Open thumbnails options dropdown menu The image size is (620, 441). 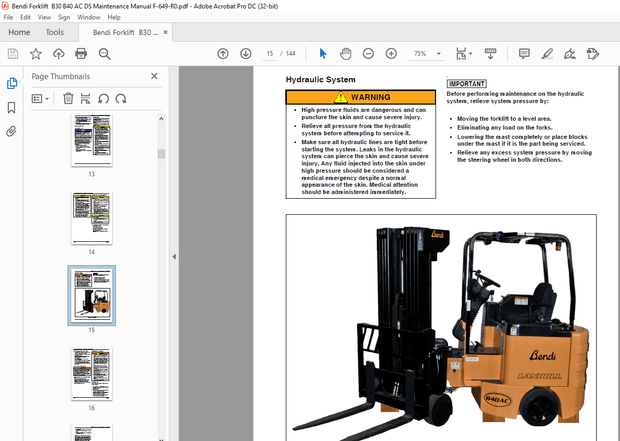click(40, 98)
